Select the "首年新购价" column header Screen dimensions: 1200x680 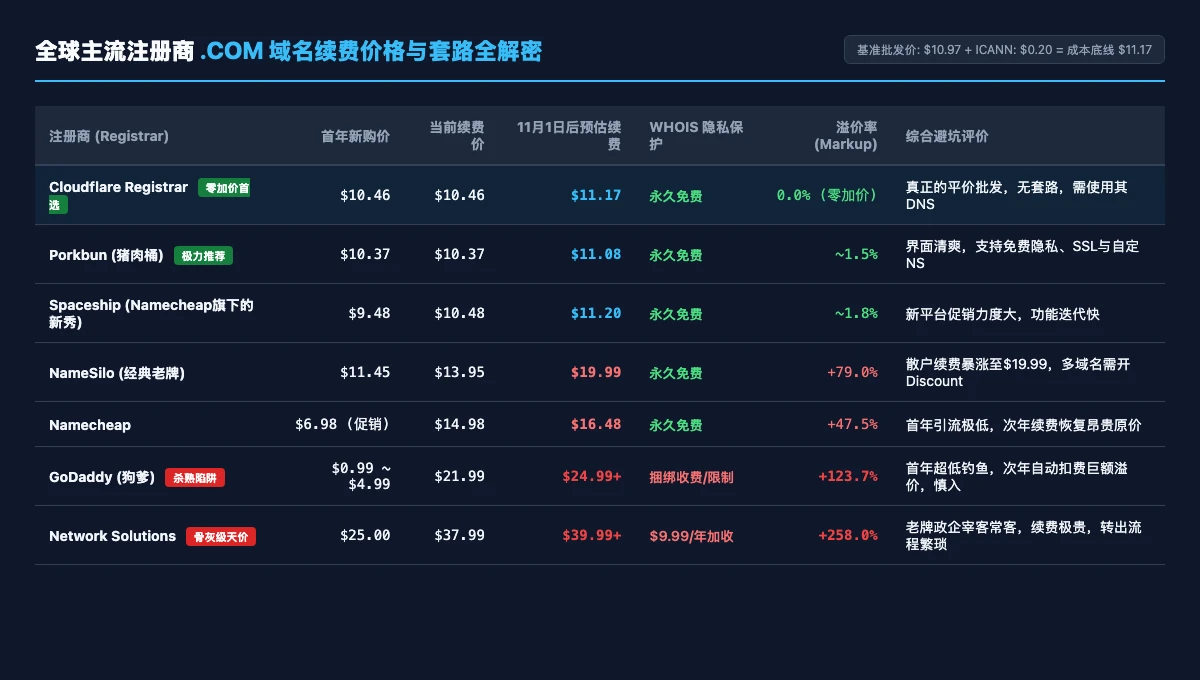coord(355,136)
